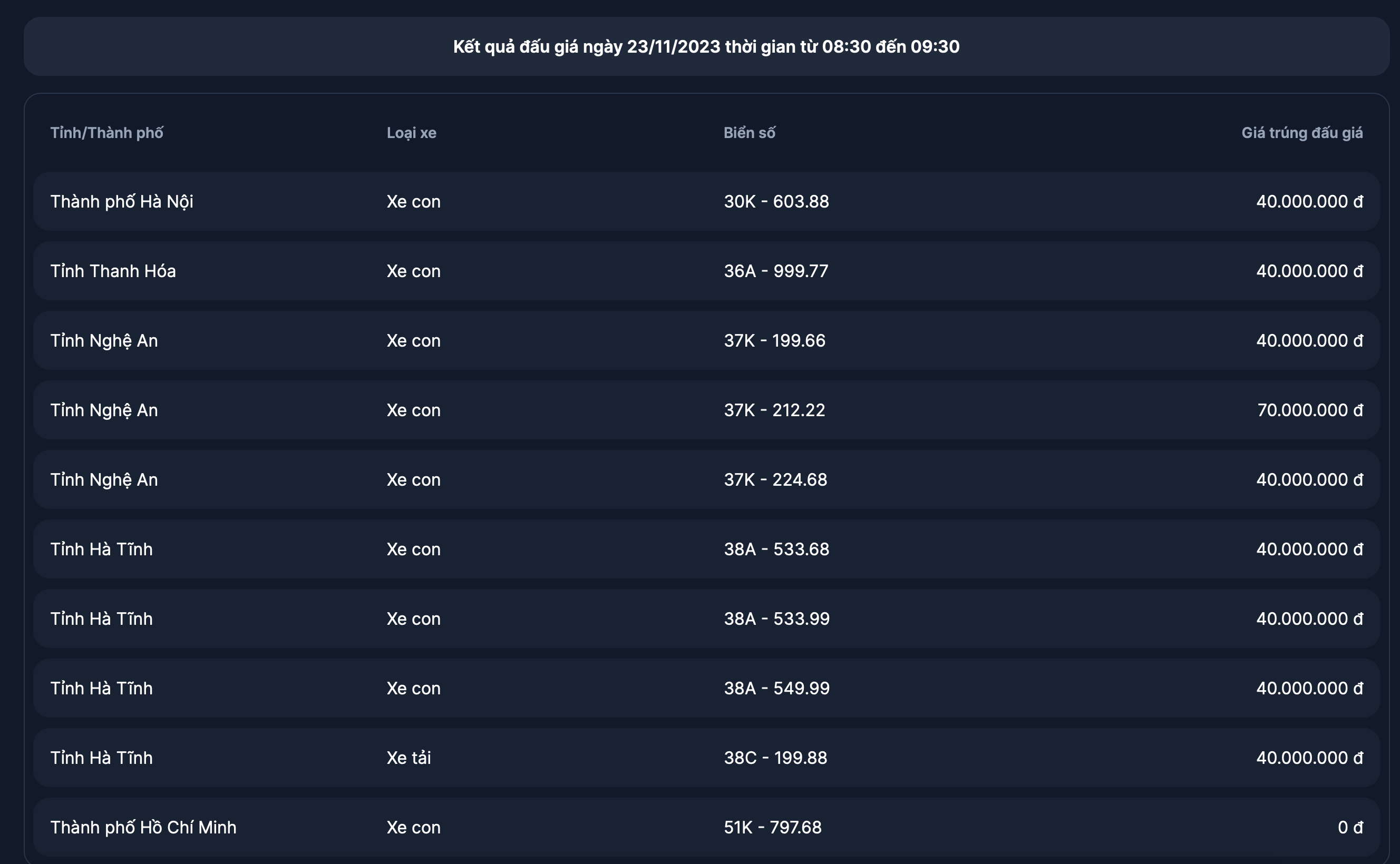Image resolution: width=1400 pixels, height=864 pixels.
Task: Click the Thành phố Hà Nội cell
Action: coord(121,201)
